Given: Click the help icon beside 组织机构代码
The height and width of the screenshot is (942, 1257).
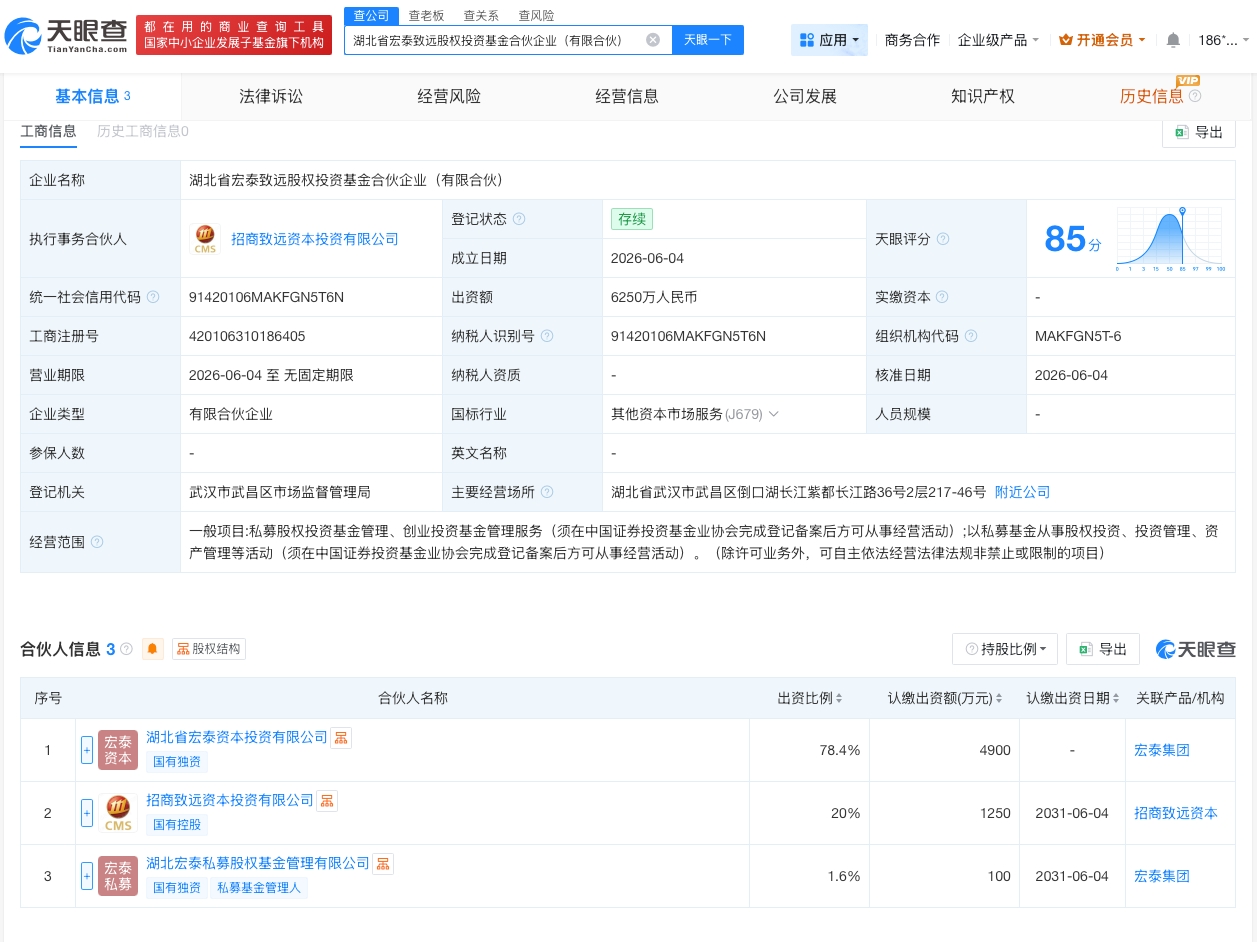Looking at the screenshot, I should pyautogui.click(x=971, y=336).
